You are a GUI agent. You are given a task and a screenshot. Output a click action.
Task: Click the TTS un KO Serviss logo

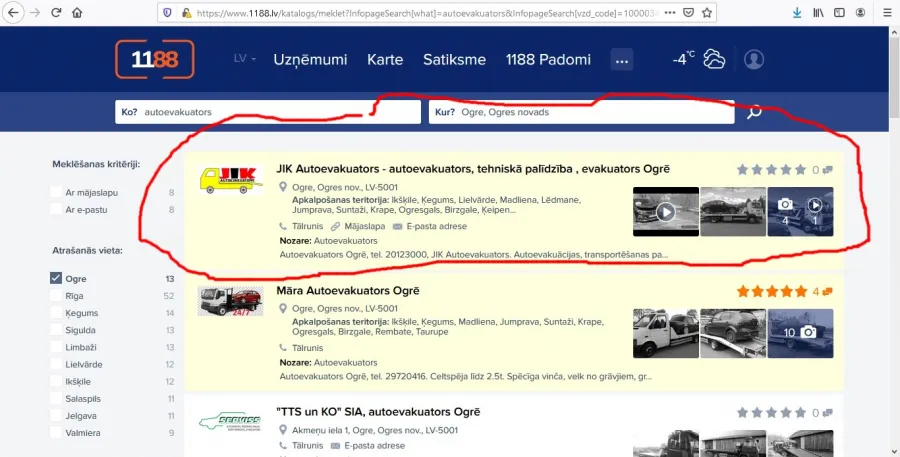tap(231, 422)
